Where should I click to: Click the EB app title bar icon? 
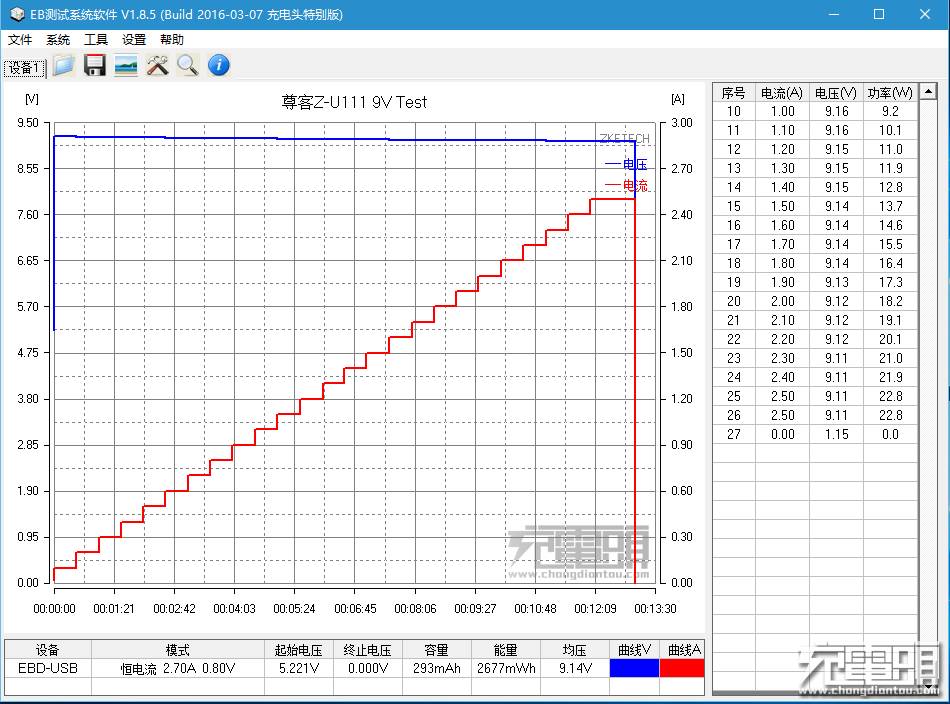pos(16,14)
